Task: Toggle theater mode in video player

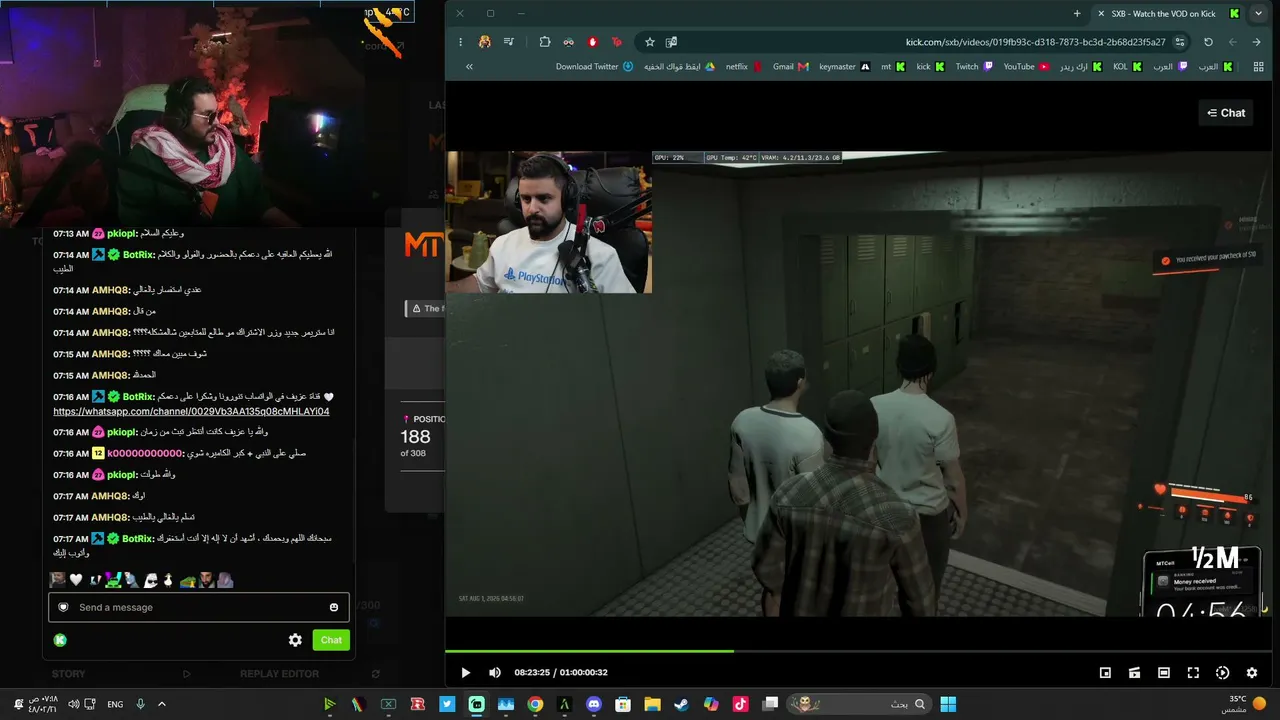Action: (x=1164, y=673)
